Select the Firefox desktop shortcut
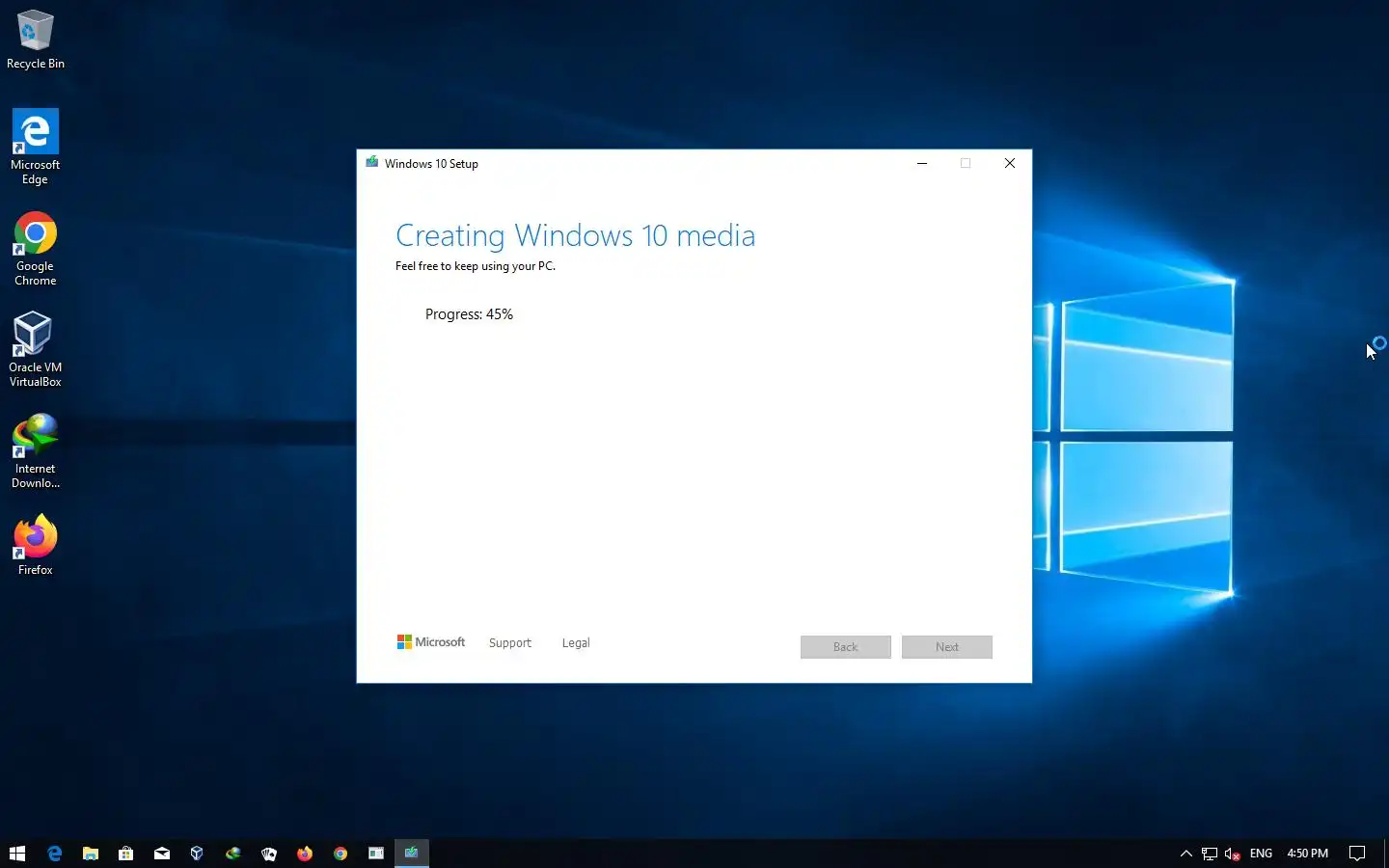1389x868 pixels. [36, 546]
